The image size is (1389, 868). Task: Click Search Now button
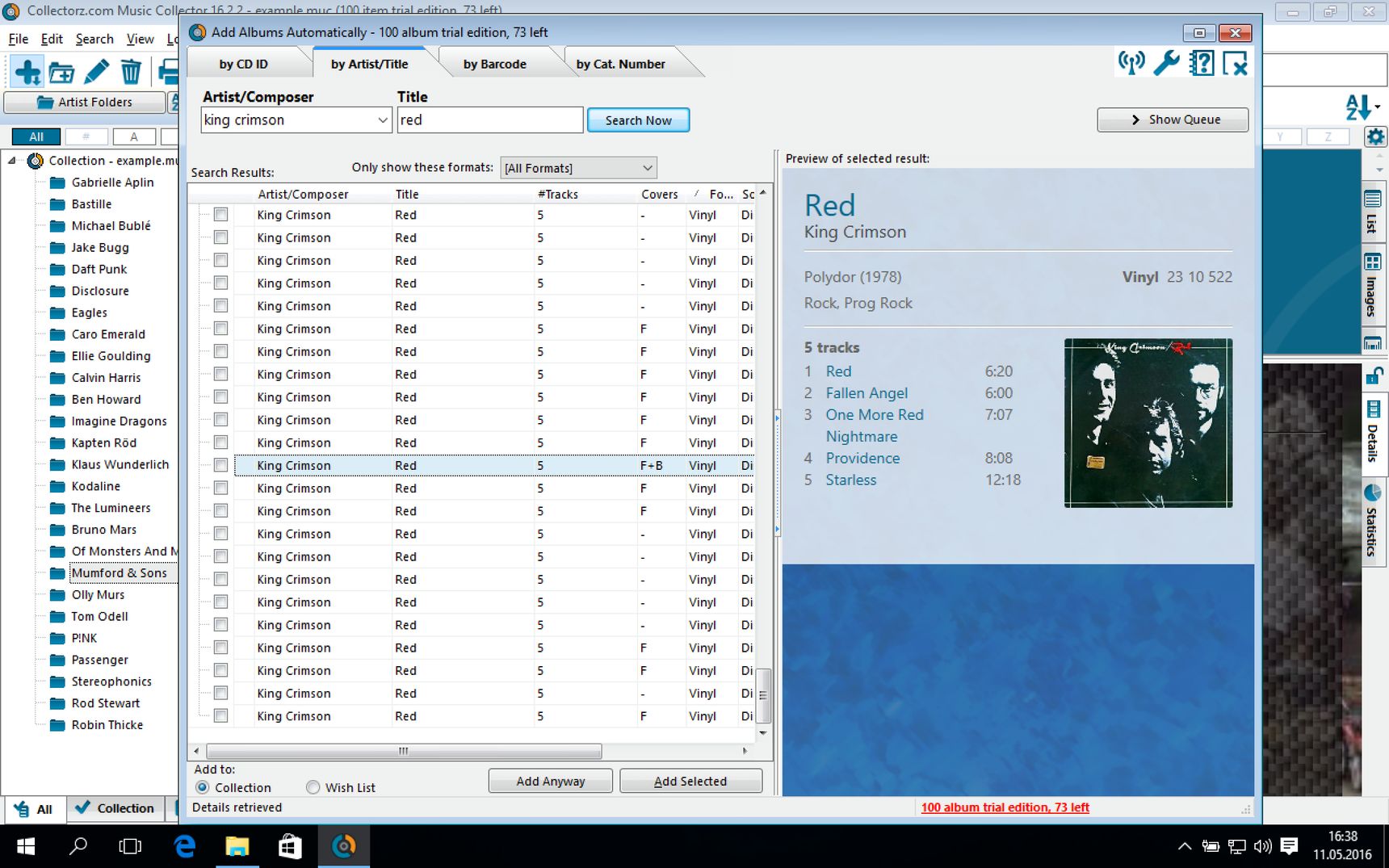[x=638, y=120]
